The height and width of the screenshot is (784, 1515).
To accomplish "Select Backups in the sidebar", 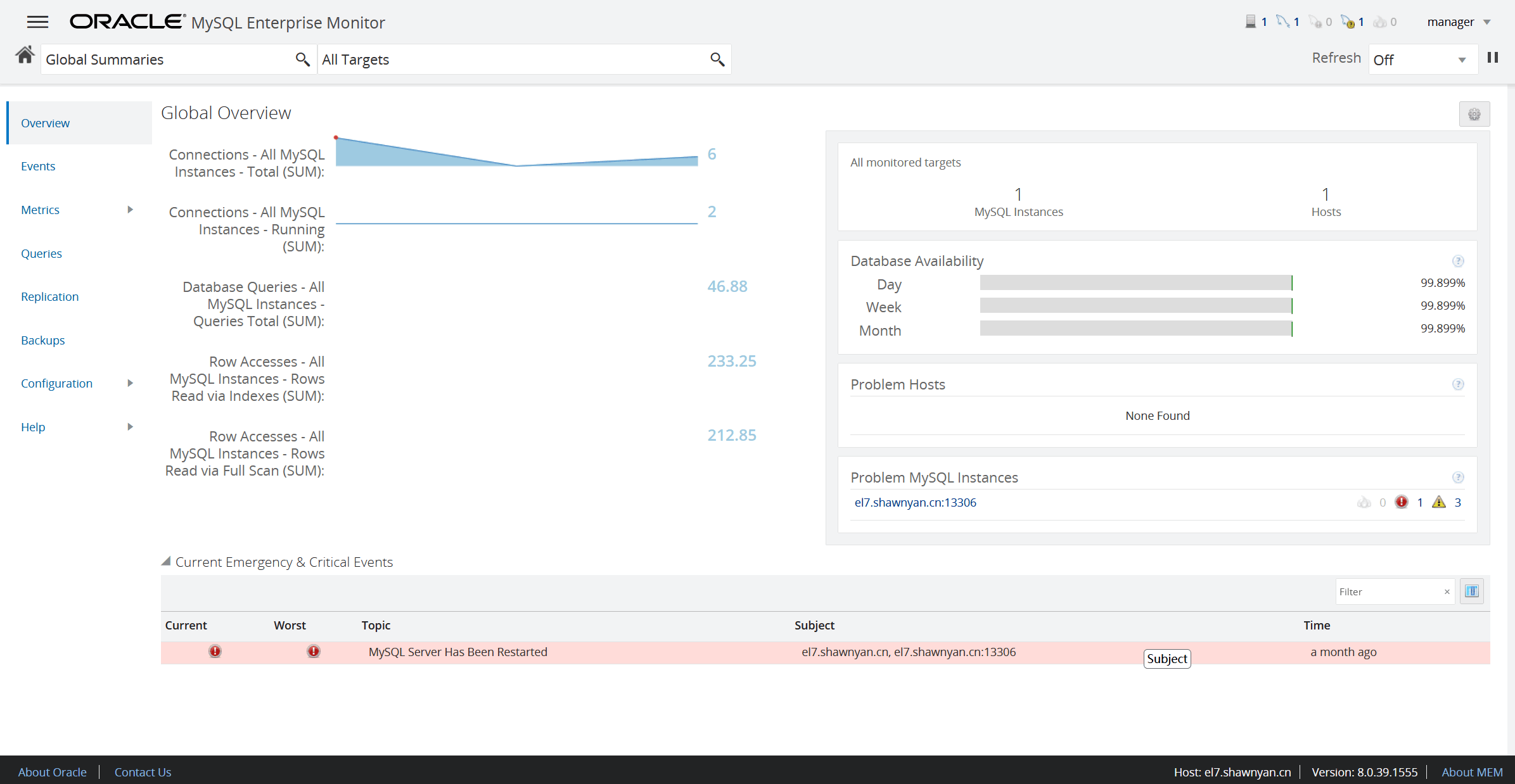I will pos(42,340).
